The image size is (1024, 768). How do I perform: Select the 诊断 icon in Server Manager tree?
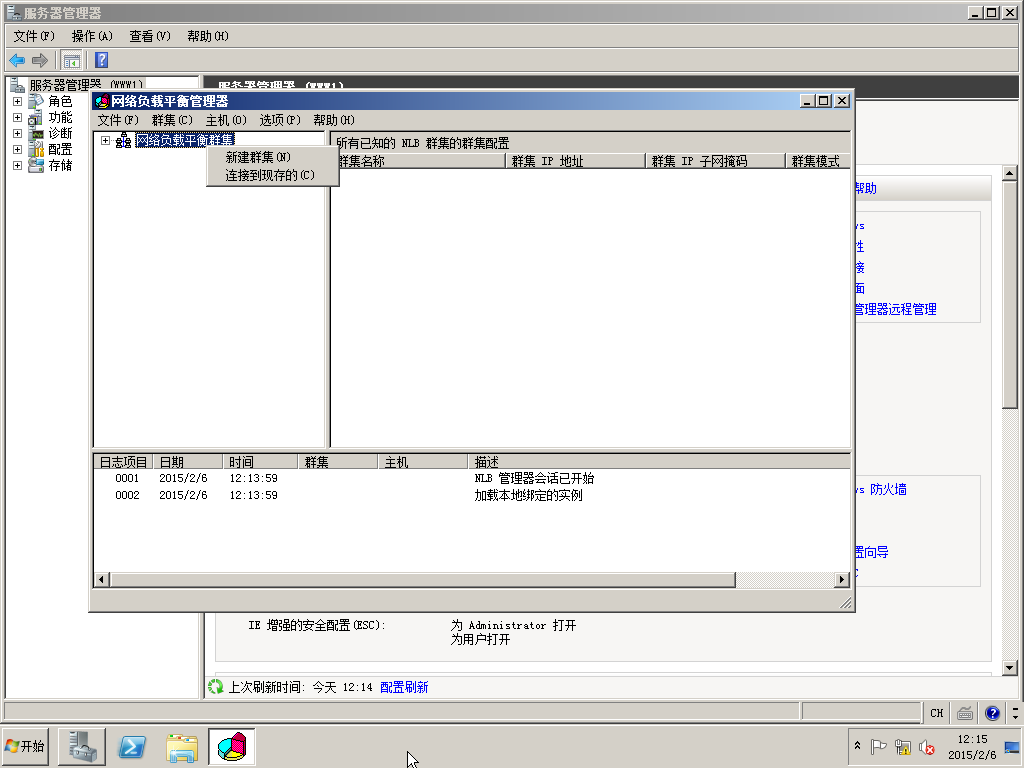37,133
